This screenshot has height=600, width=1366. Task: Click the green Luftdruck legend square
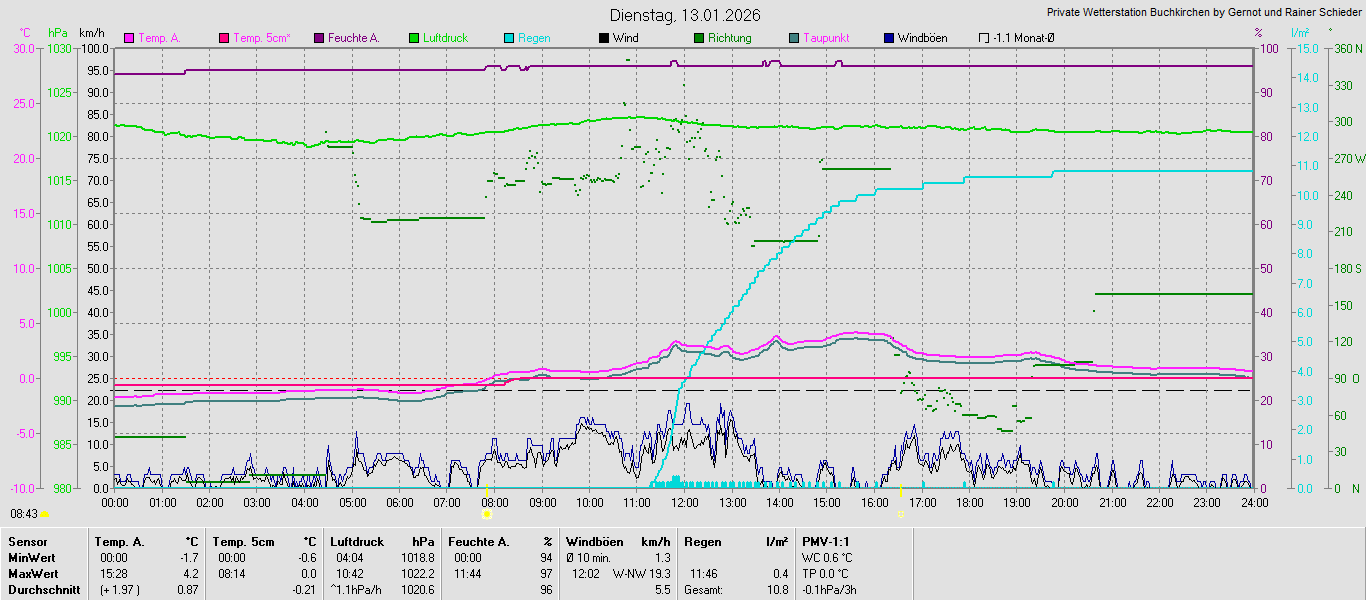pyautogui.click(x=414, y=38)
